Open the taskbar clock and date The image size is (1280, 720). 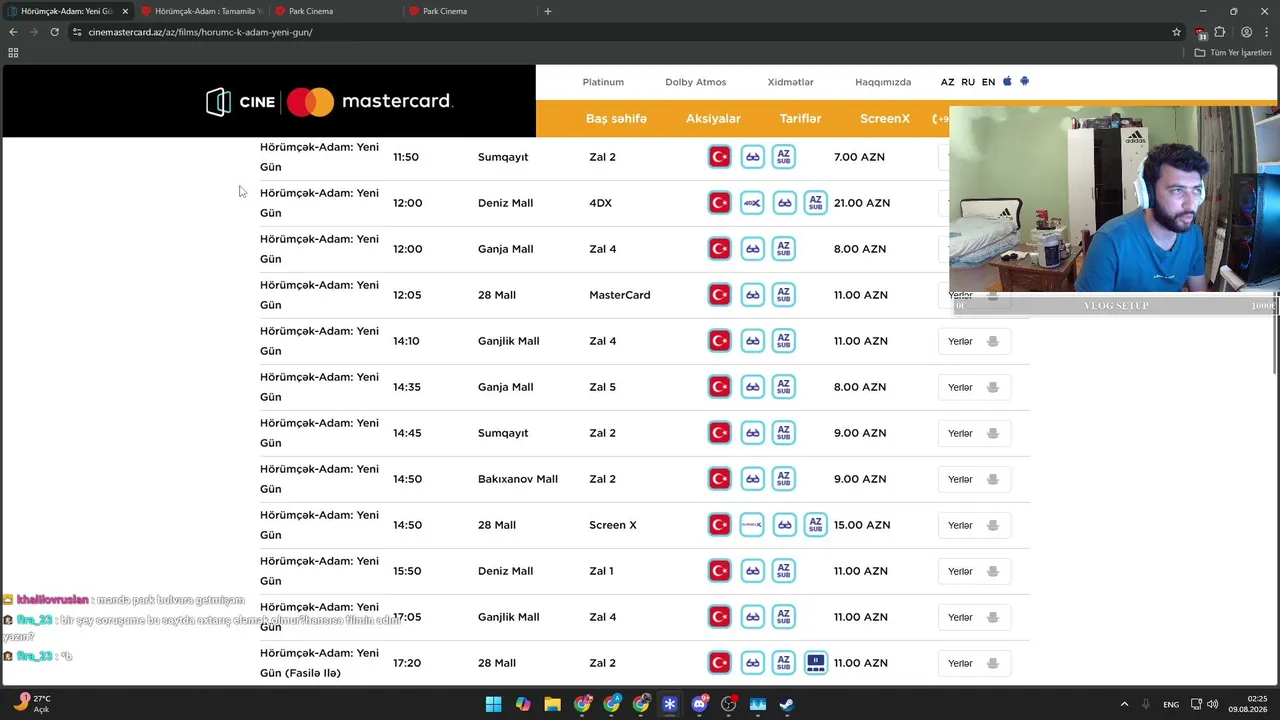[x=1247, y=704]
